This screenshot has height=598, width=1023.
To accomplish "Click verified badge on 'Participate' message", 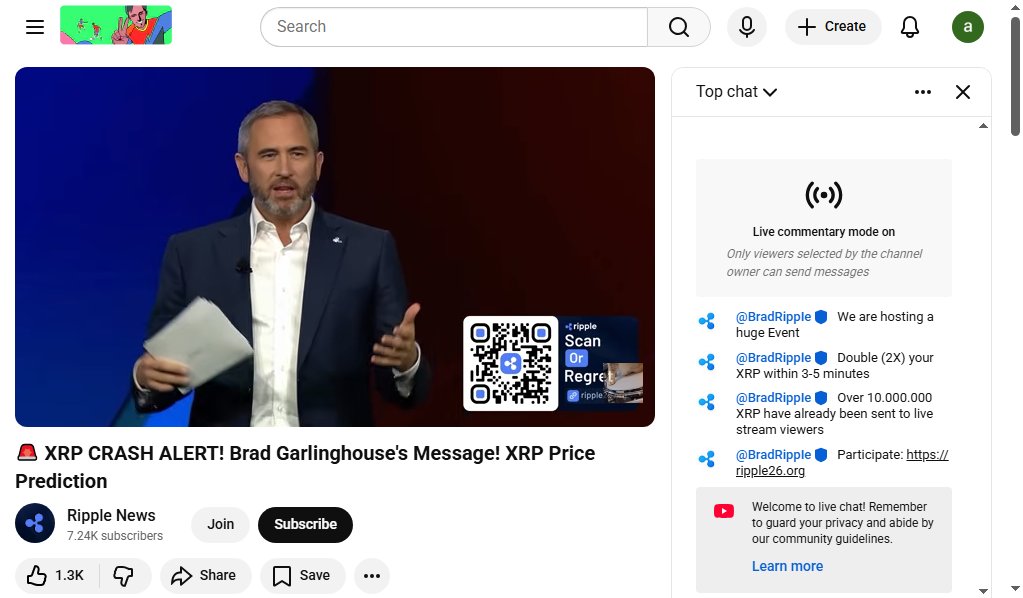I will tap(821, 455).
